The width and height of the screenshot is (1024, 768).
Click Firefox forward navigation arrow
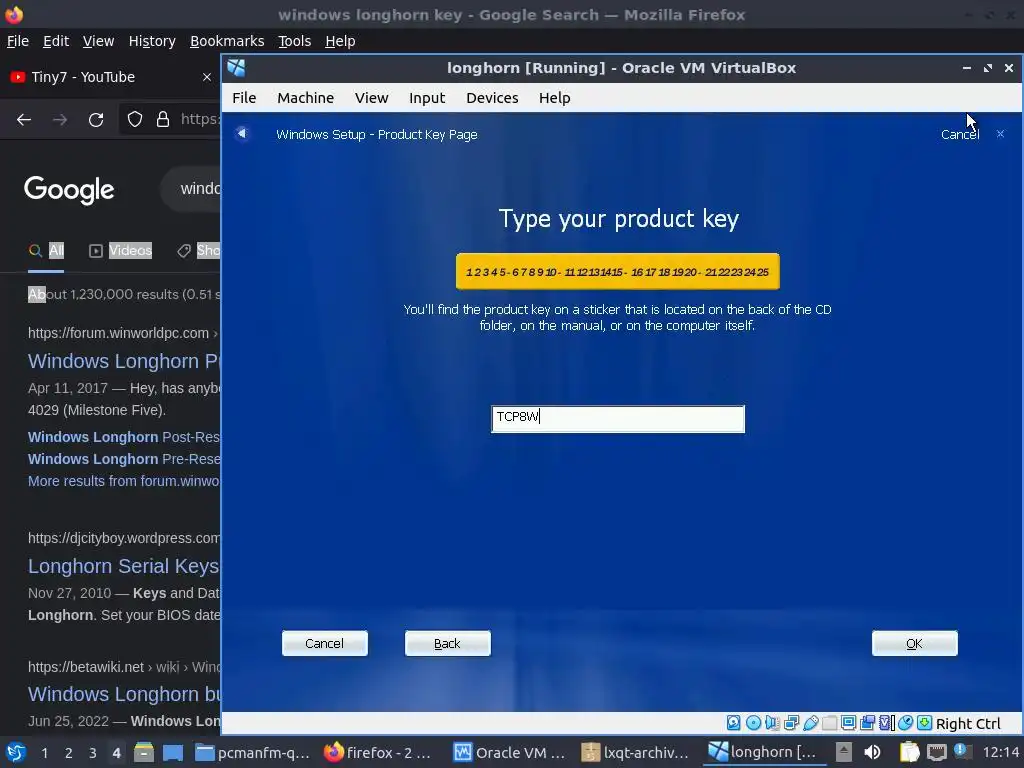[60, 120]
